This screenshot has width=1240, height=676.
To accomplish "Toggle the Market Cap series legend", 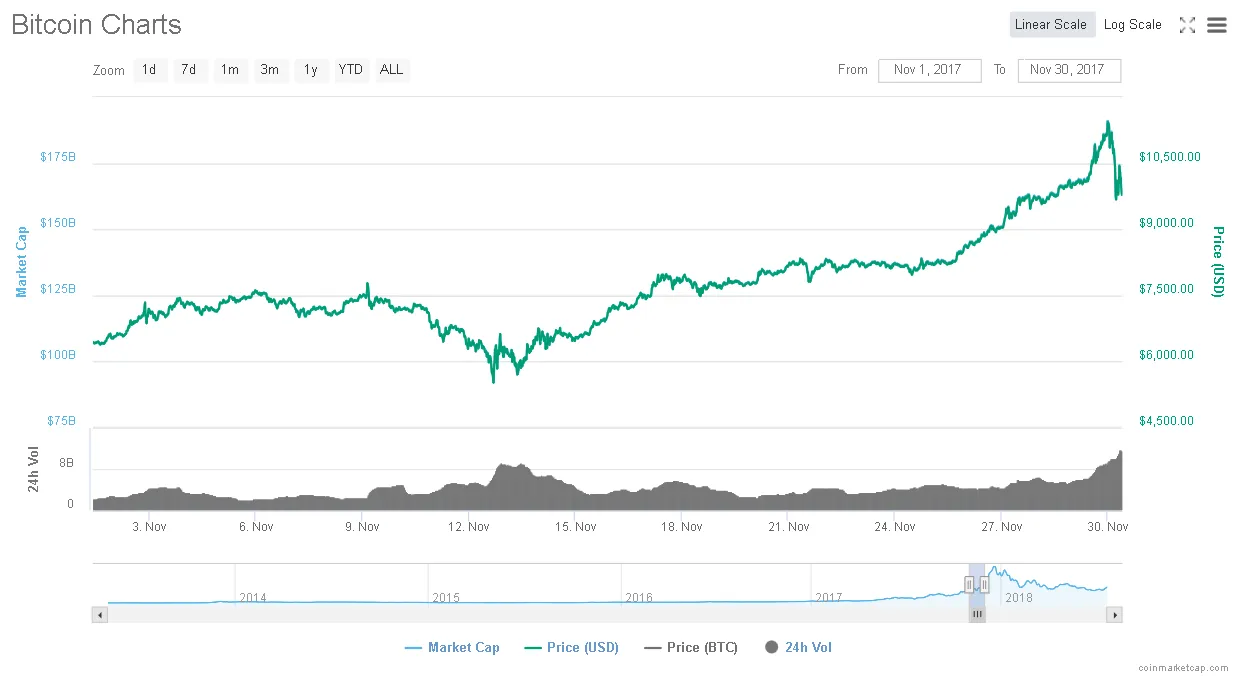I will pyautogui.click(x=452, y=648).
